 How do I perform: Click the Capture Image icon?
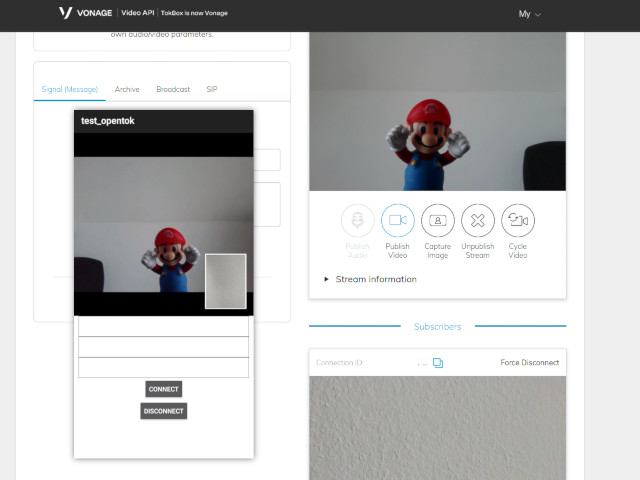click(x=438, y=220)
